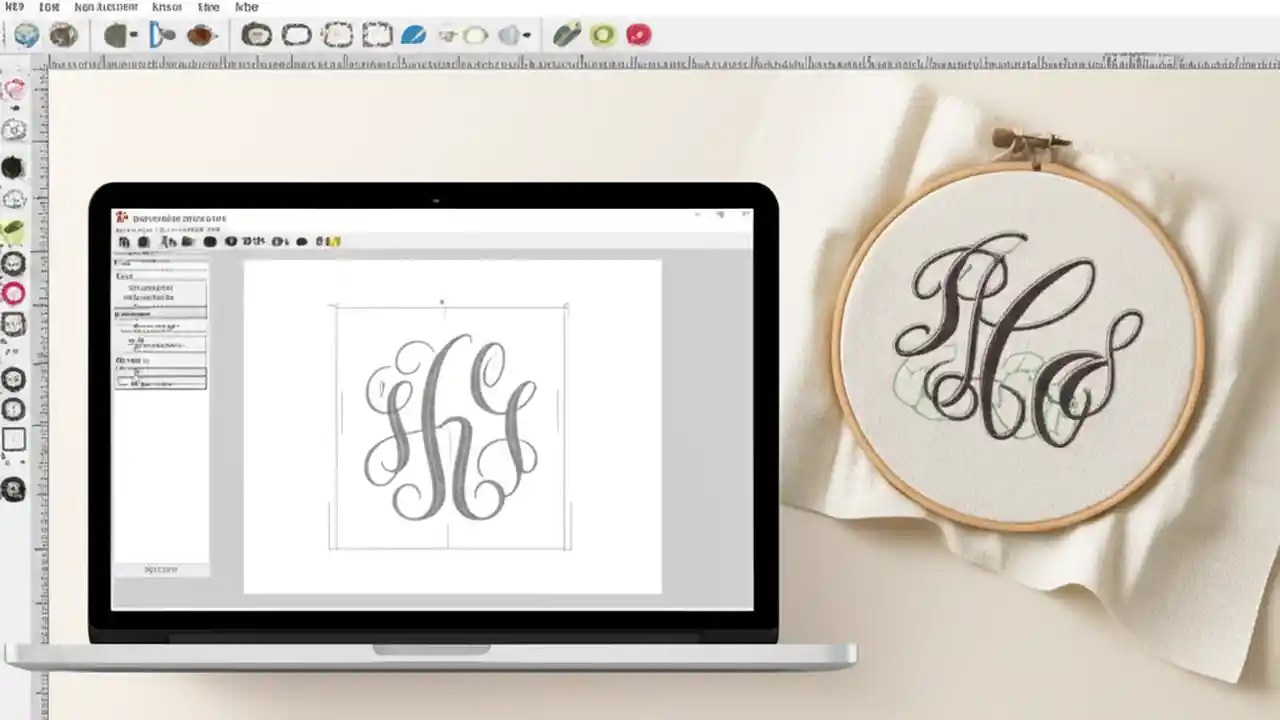Viewport: 1280px width, 720px height.
Task: Select the green pencil edit icon
Action: point(566,35)
